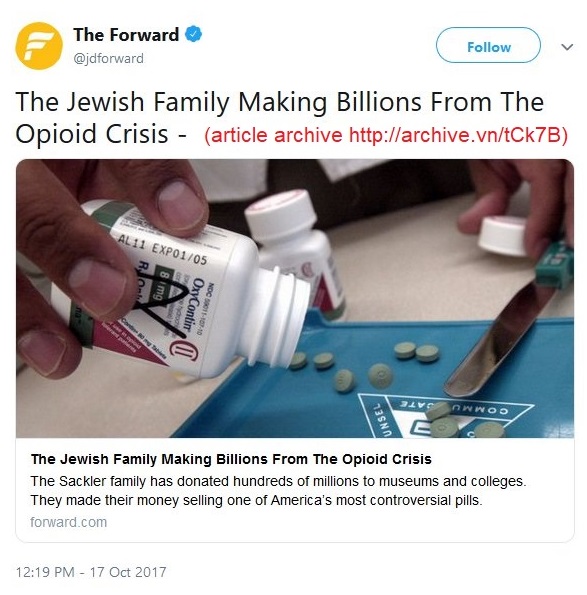The width and height of the screenshot is (587, 595).
Task: Open the forward.com domain link
Action: [x=68, y=522]
